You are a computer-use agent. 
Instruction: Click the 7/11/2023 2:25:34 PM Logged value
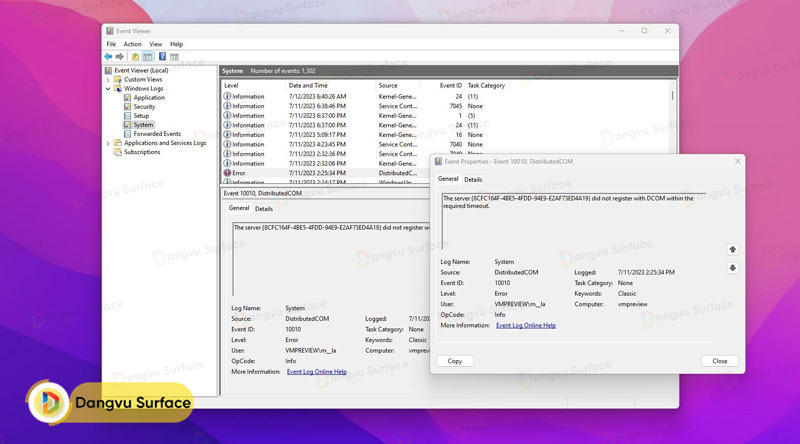click(x=646, y=273)
